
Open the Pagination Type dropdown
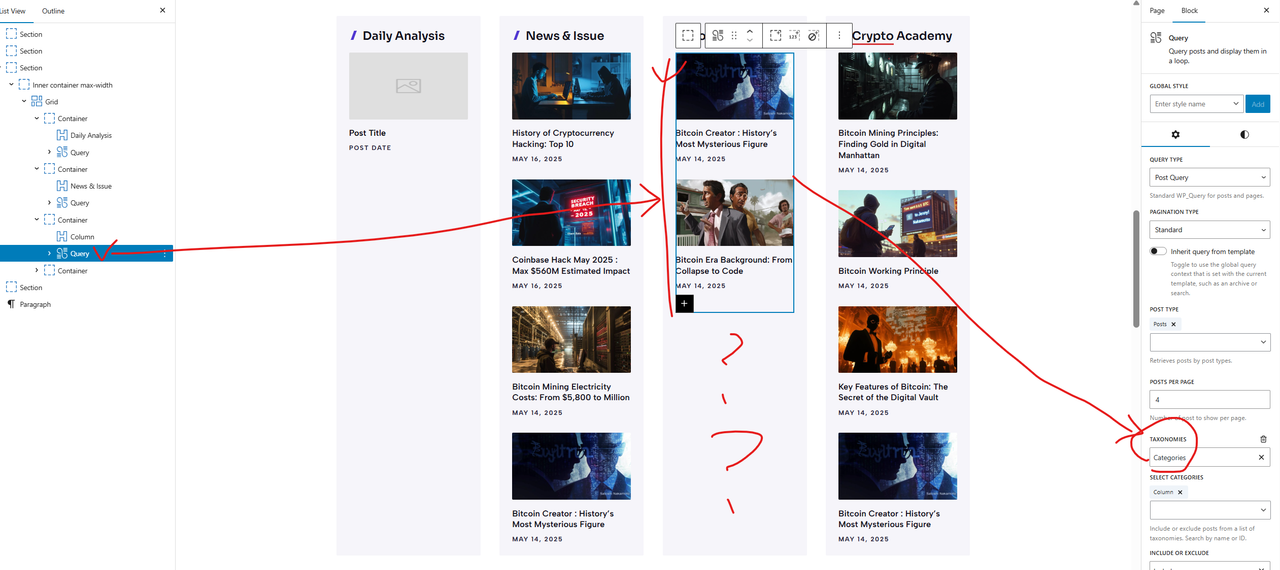pos(1210,230)
